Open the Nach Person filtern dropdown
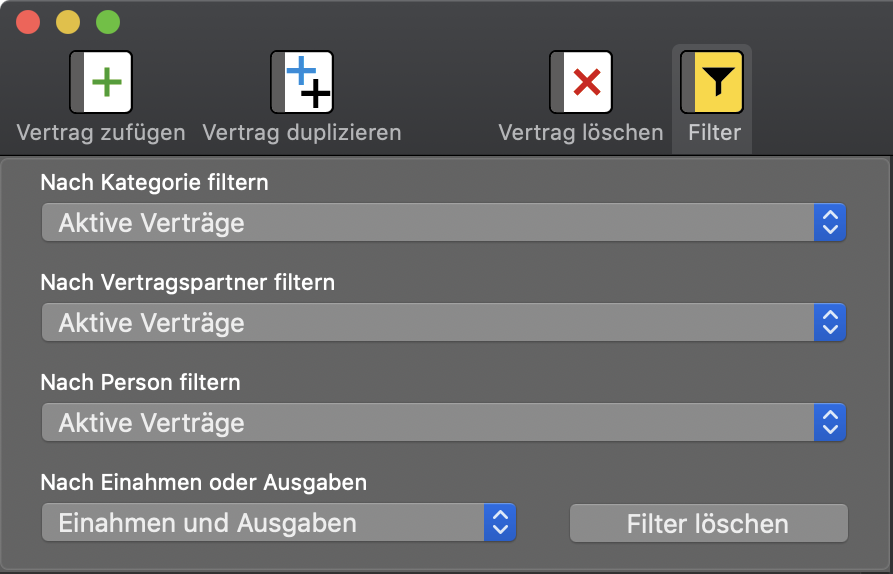The image size is (893, 574). tap(444, 422)
